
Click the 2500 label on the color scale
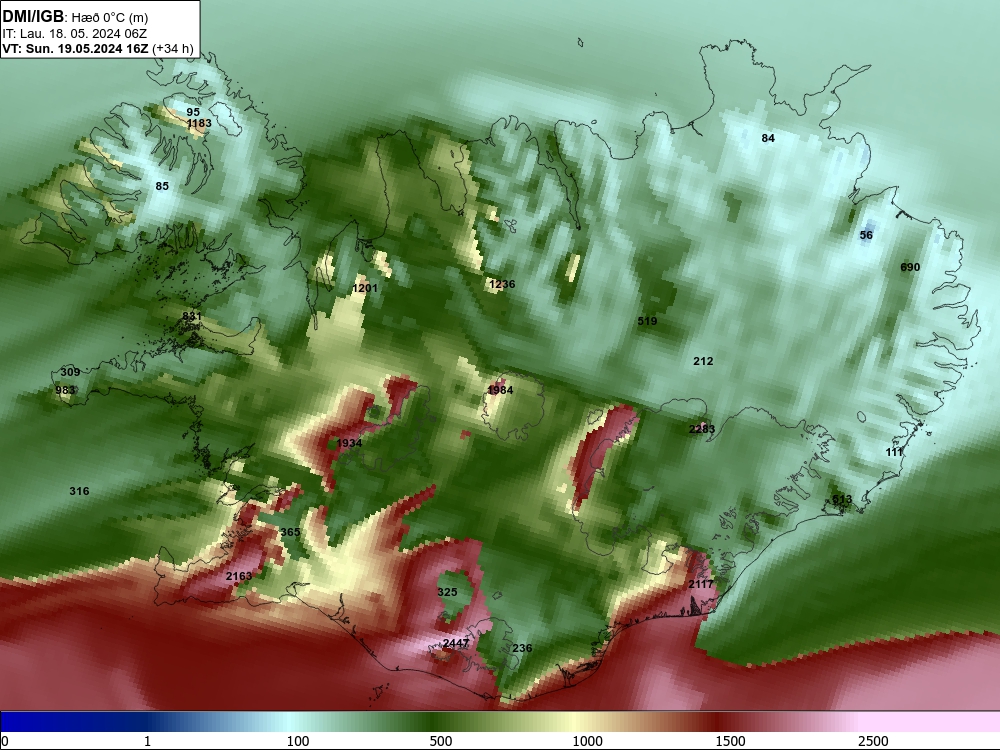click(873, 741)
